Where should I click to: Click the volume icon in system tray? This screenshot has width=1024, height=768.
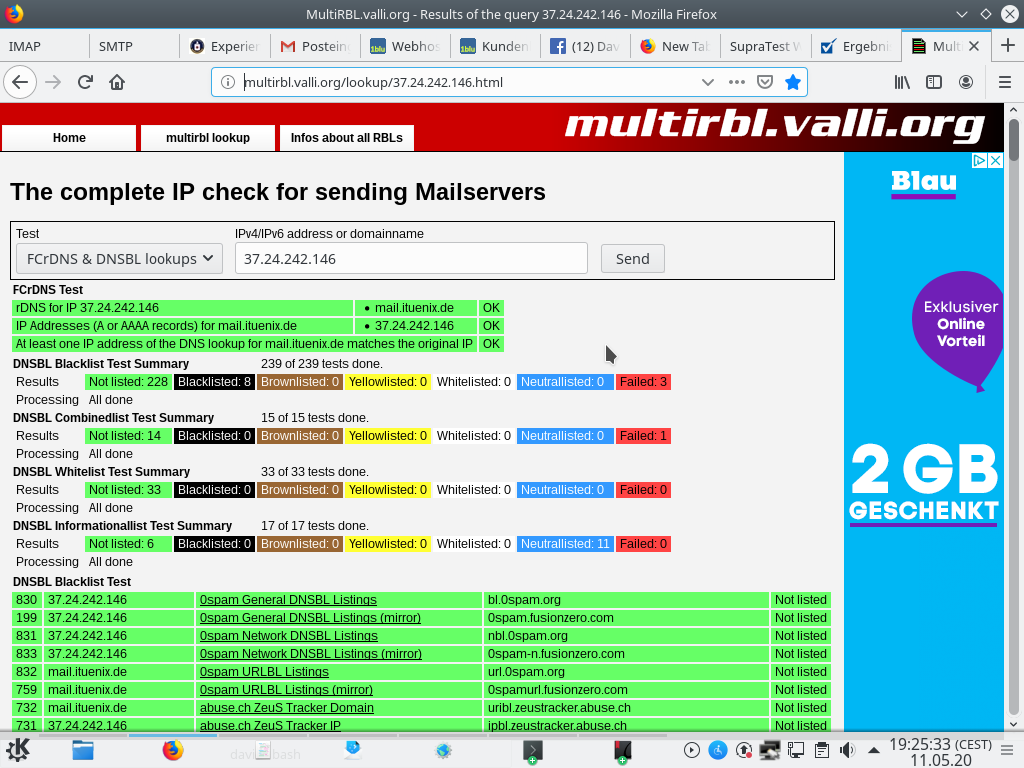[x=848, y=750]
